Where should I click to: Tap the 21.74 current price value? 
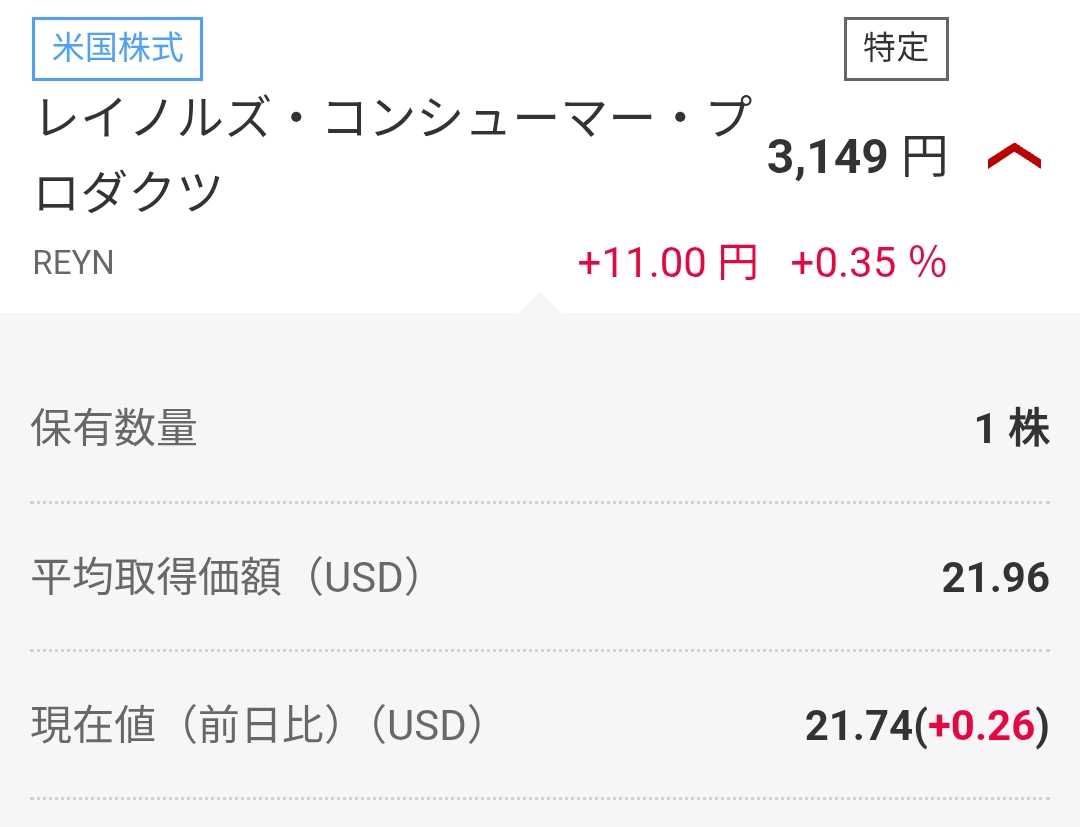point(858,727)
